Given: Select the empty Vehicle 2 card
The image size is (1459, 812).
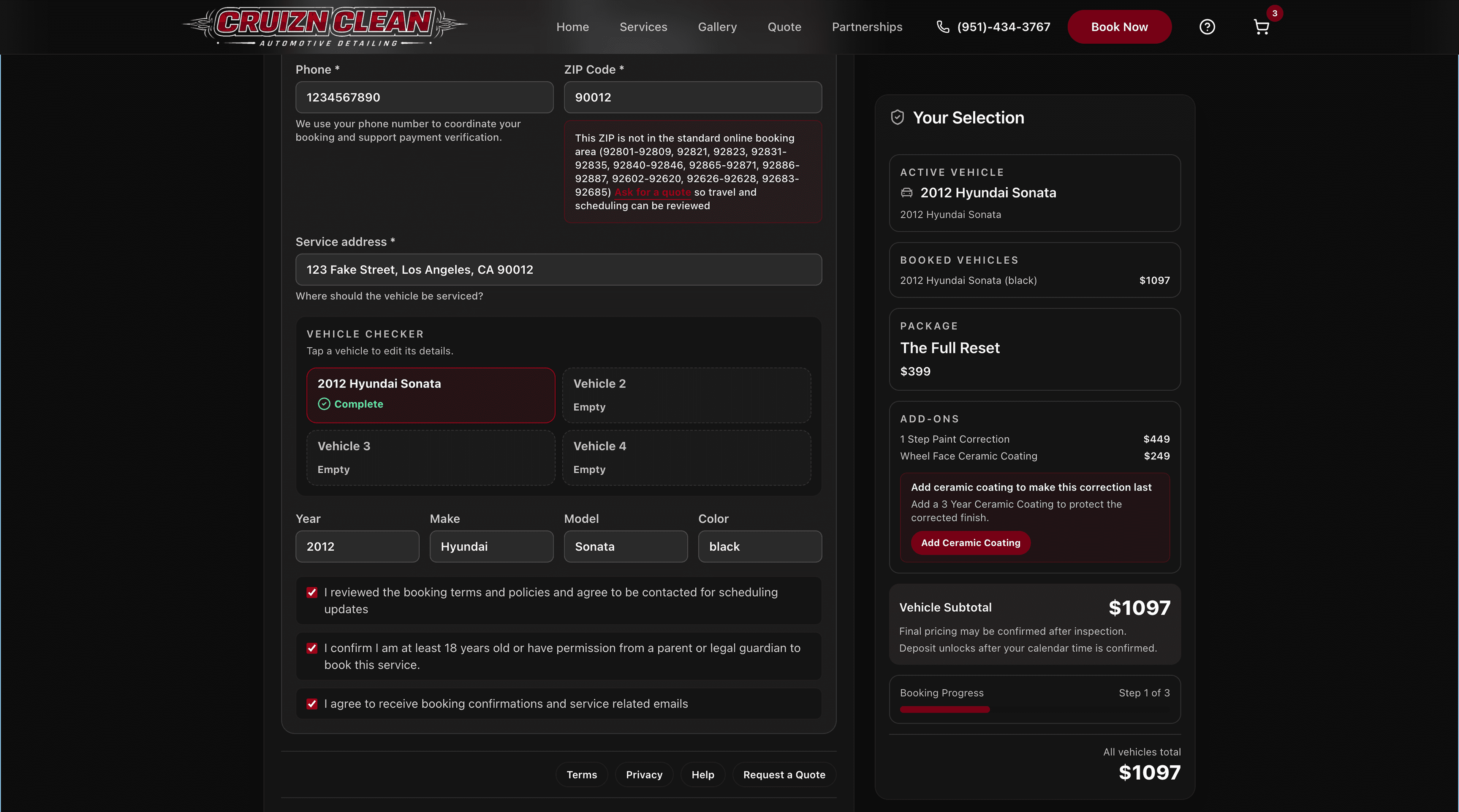Looking at the screenshot, I should (687, 395).
